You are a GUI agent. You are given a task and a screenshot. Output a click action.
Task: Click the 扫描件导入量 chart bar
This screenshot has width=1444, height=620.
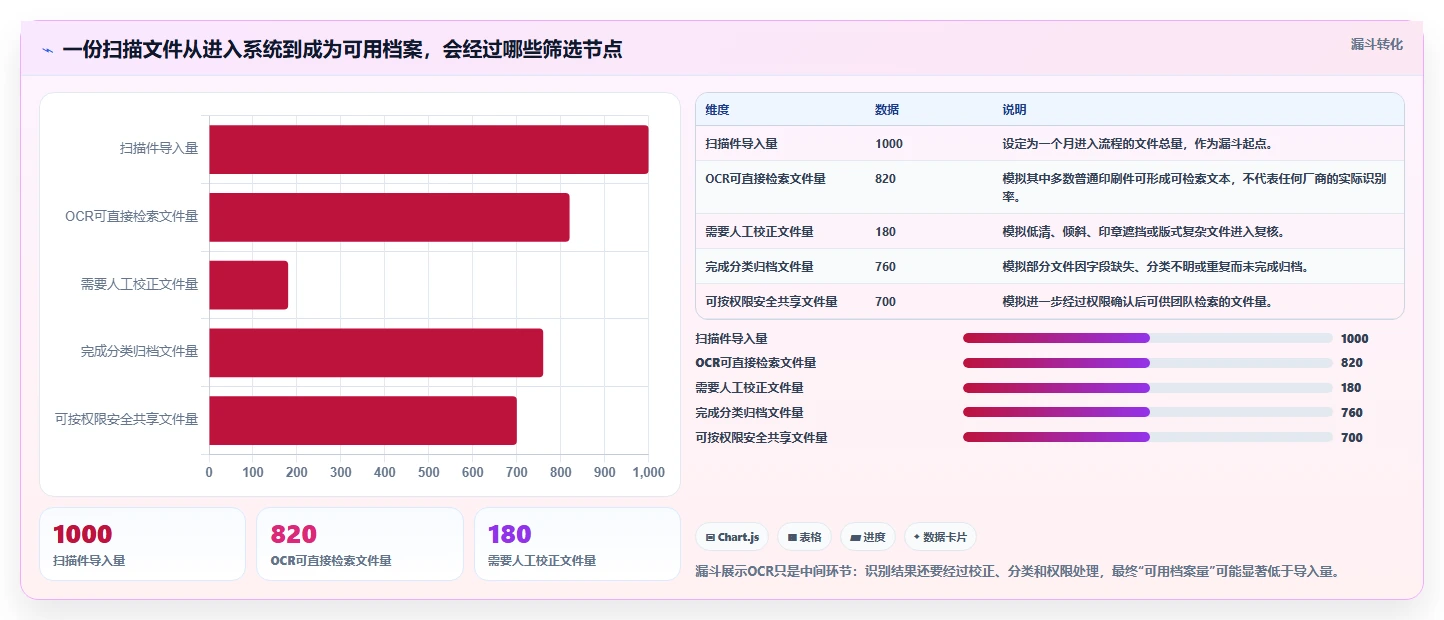pos(429,149)
